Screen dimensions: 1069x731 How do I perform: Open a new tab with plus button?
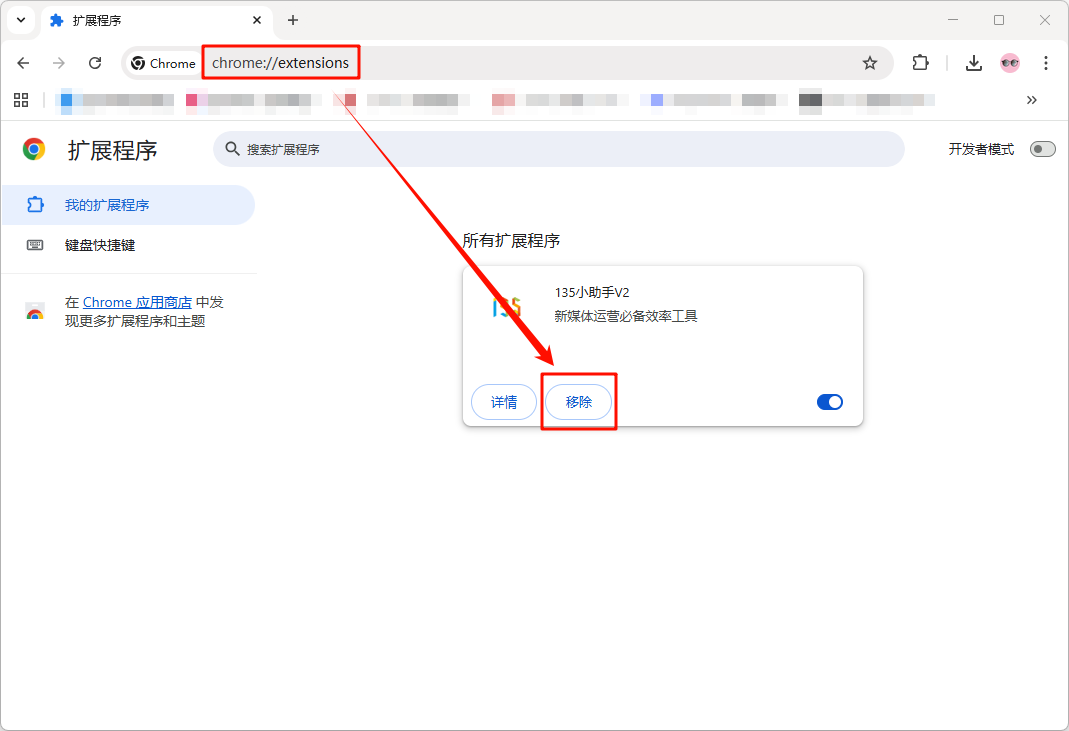pyautogui.click(x=293, y=20)
